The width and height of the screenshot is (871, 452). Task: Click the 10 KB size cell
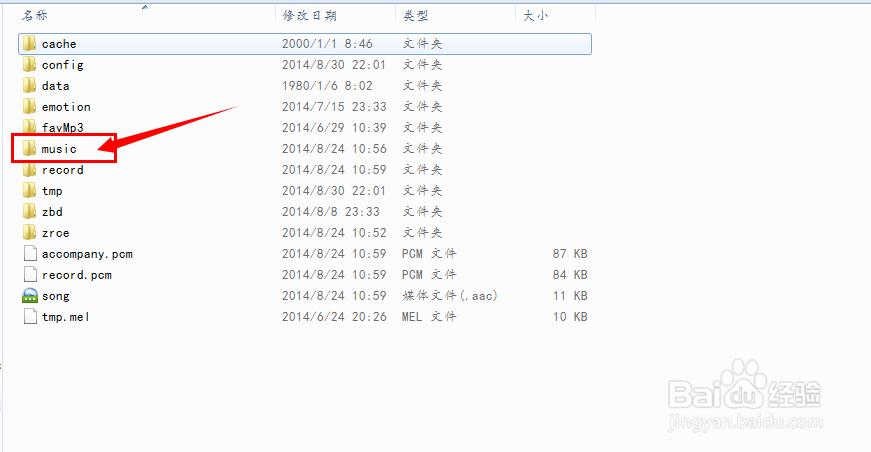(x=570, y=317)
